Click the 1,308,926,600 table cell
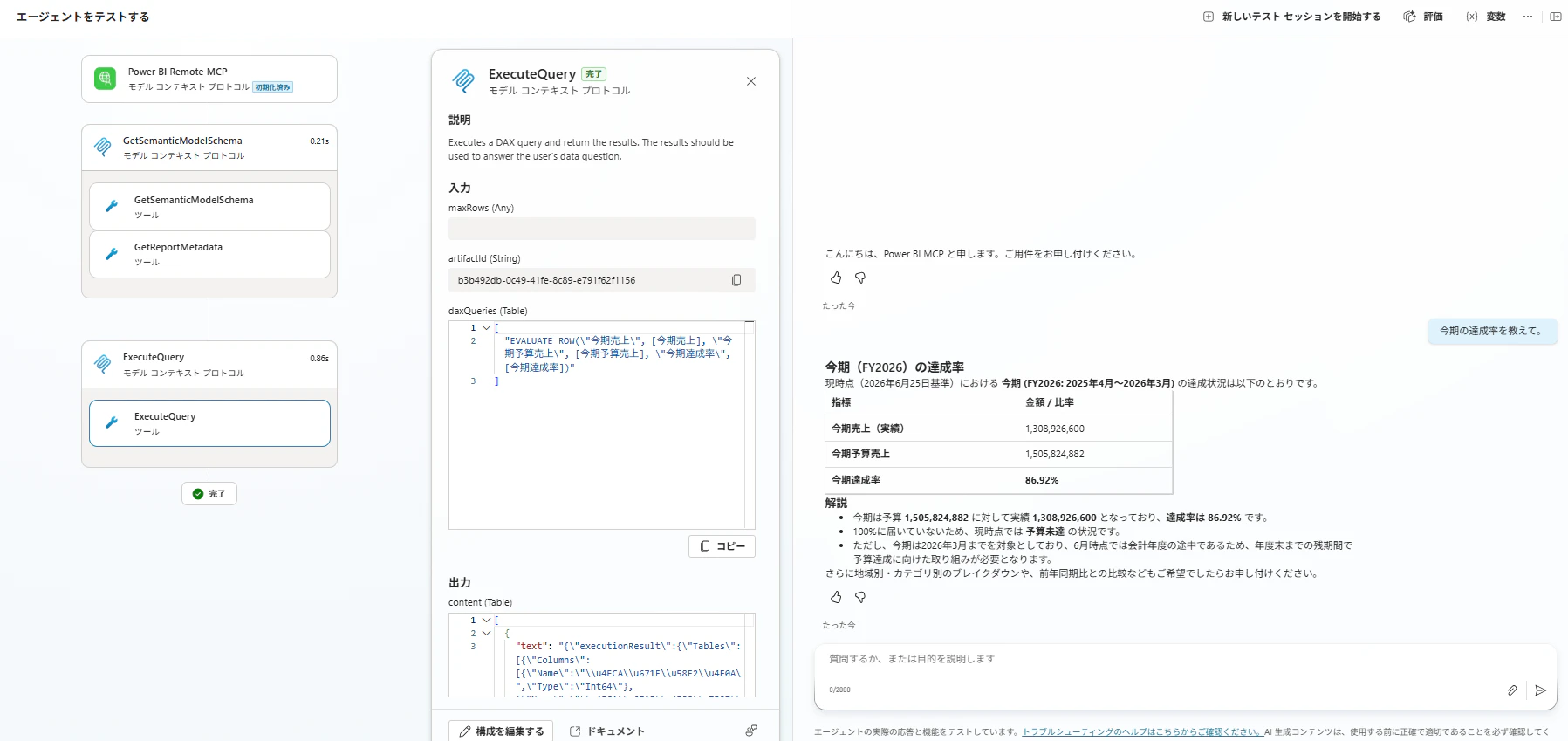1568x741 pixels. click(1055, 429)
